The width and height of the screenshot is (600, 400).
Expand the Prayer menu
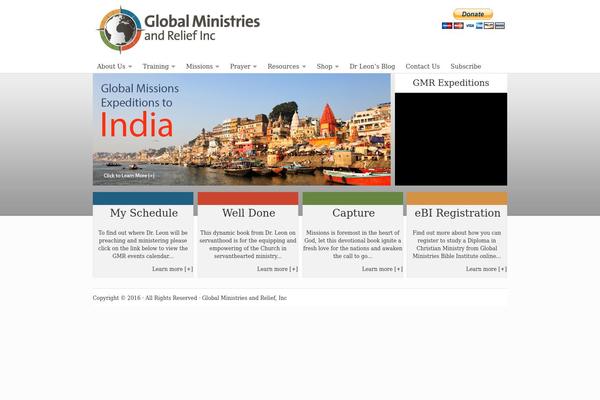243,66
